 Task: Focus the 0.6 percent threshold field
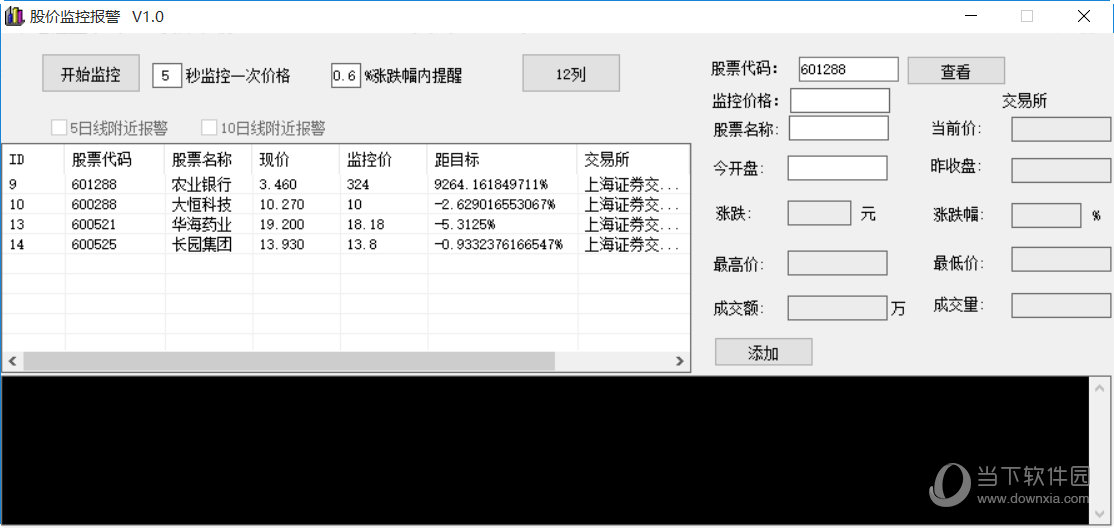[x=346, y=75]
